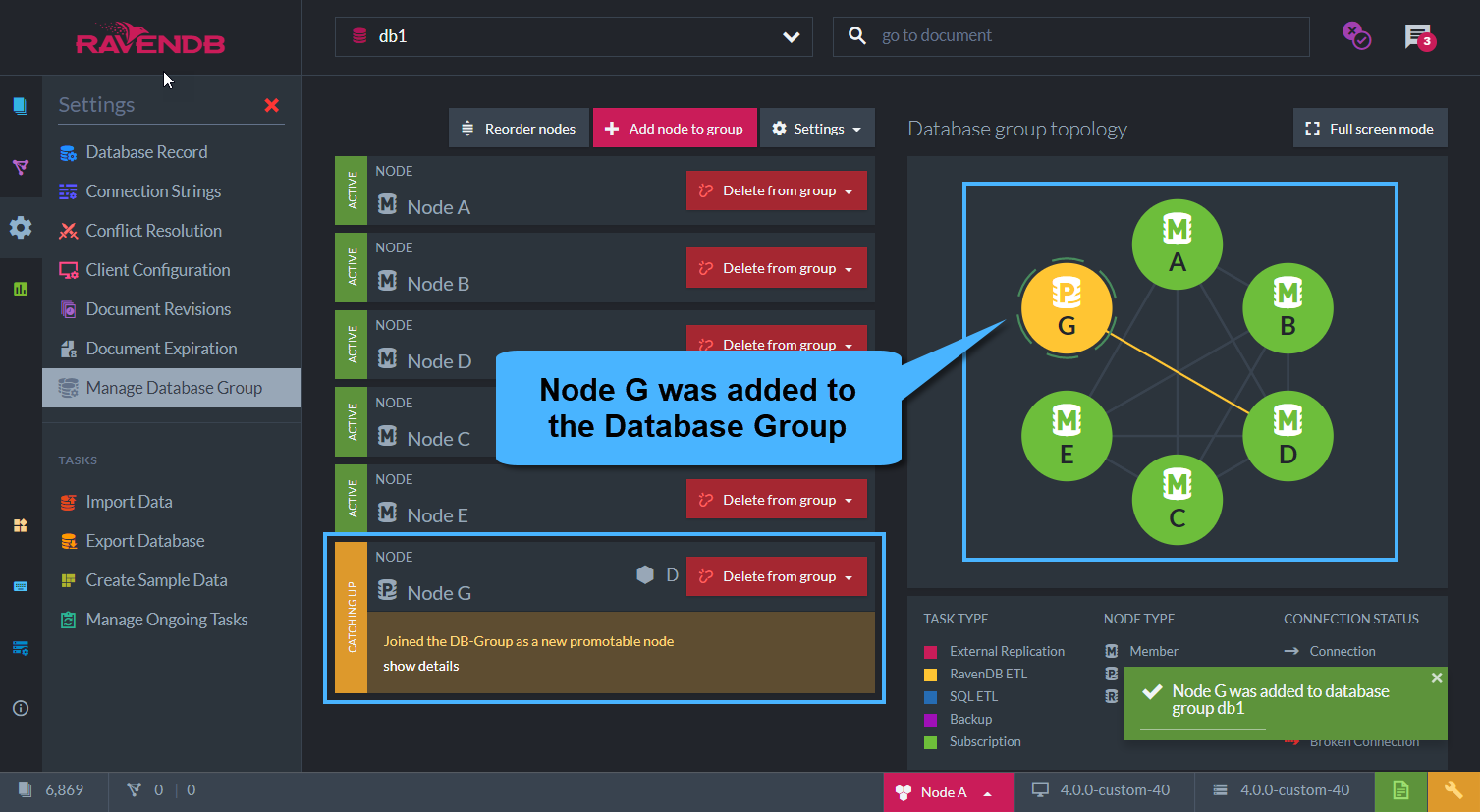The image size is (1480, 812).
Task: Select node B circle in topology graph
Action: coord(1288,308)
